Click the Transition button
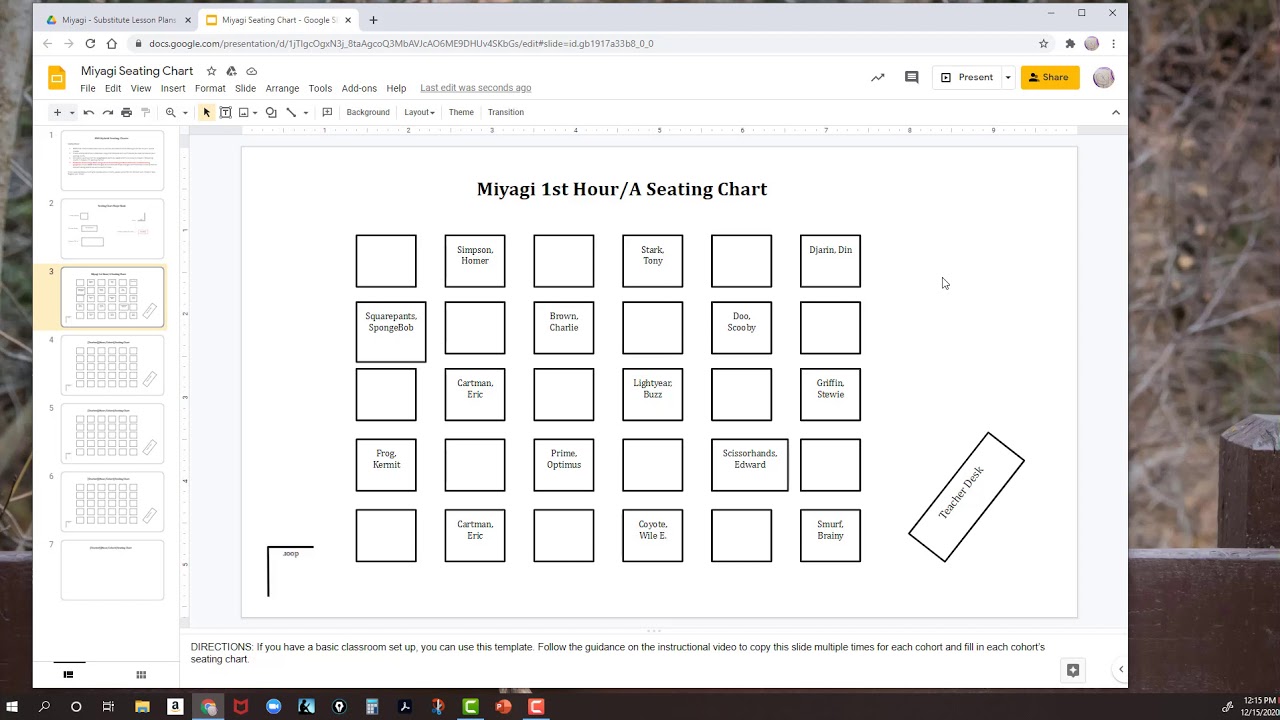Viewport: 1280px width, 720px height. point(506,112)
